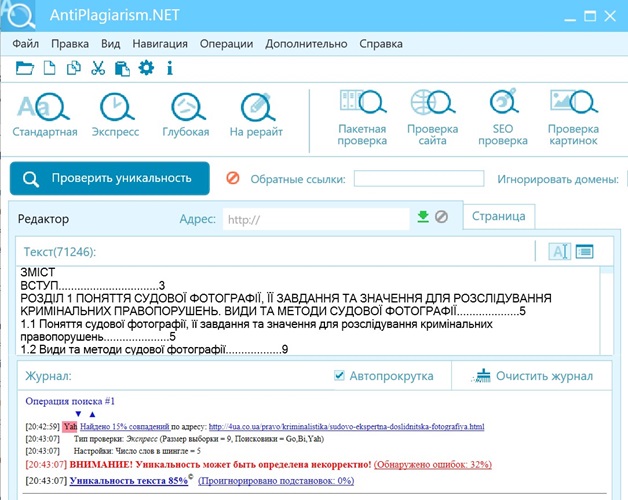Click the Текст(71246) label
628x500 pixels.
coord(60,252)
